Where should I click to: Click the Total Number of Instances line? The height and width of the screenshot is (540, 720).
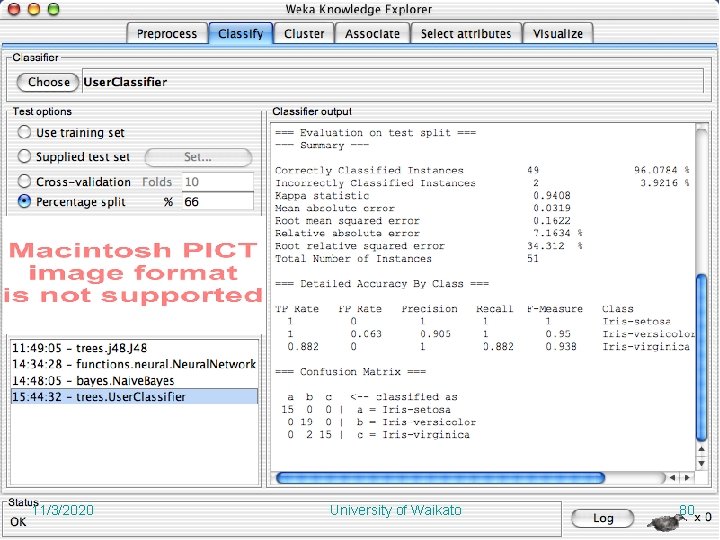407,259
